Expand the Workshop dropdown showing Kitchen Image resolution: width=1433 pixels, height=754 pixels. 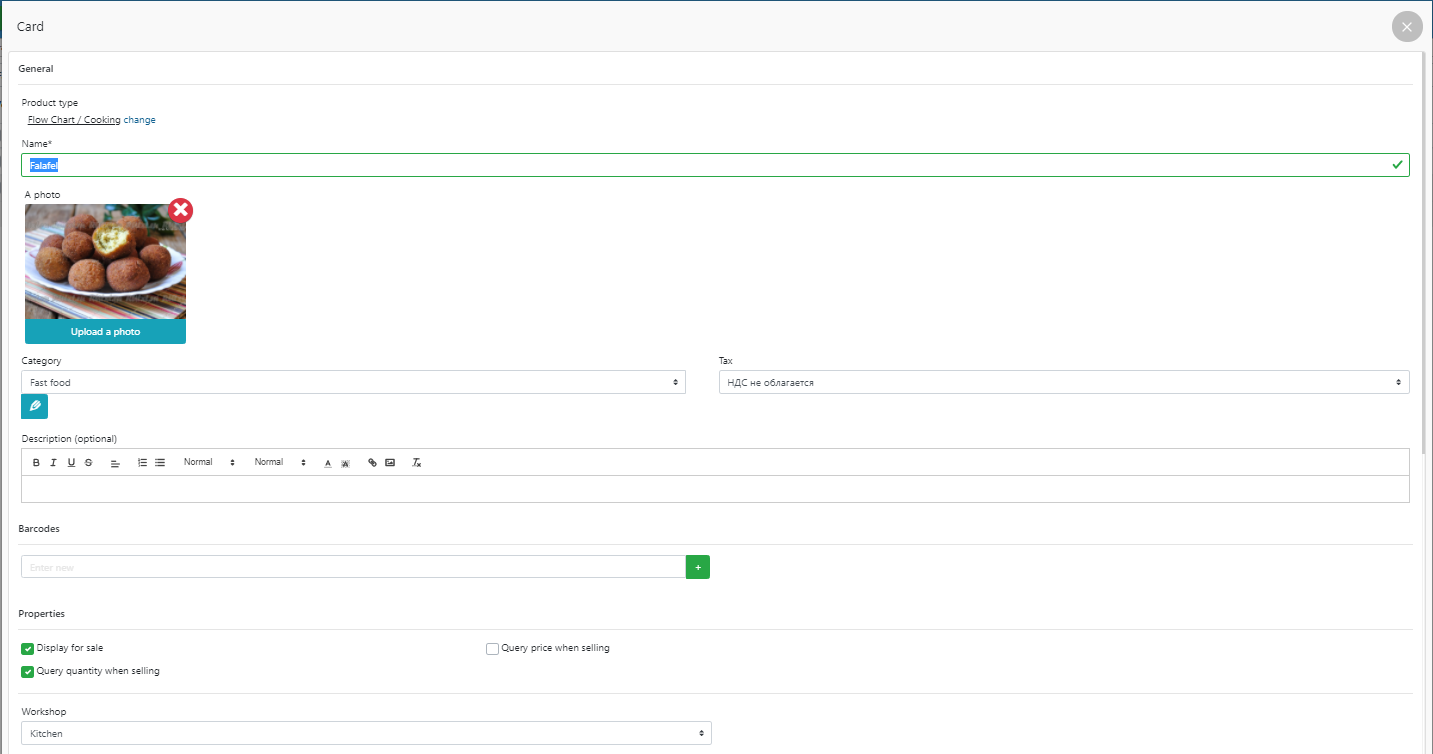tap(366, 734)
